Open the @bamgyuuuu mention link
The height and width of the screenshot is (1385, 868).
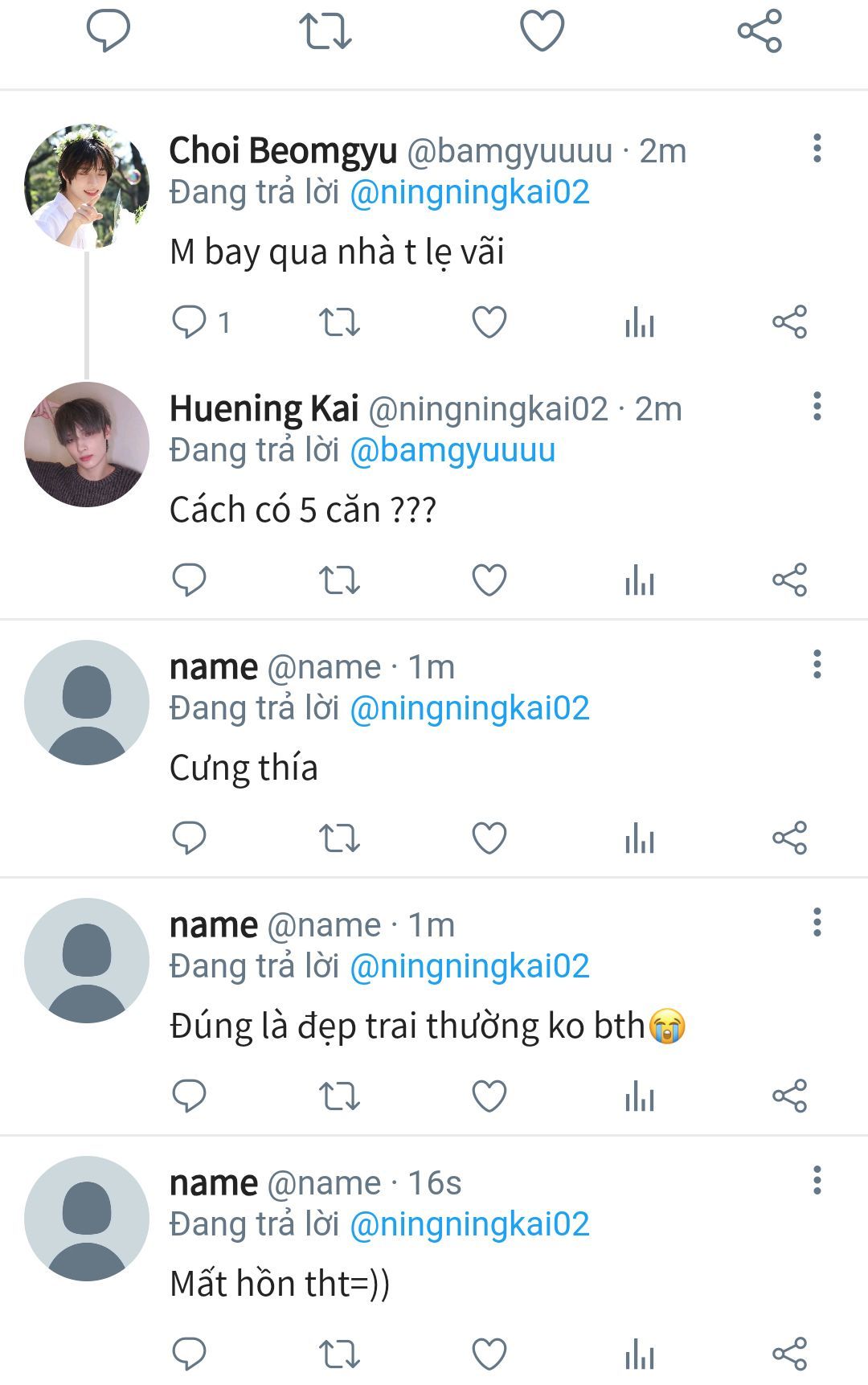click(x=452, y=450)
